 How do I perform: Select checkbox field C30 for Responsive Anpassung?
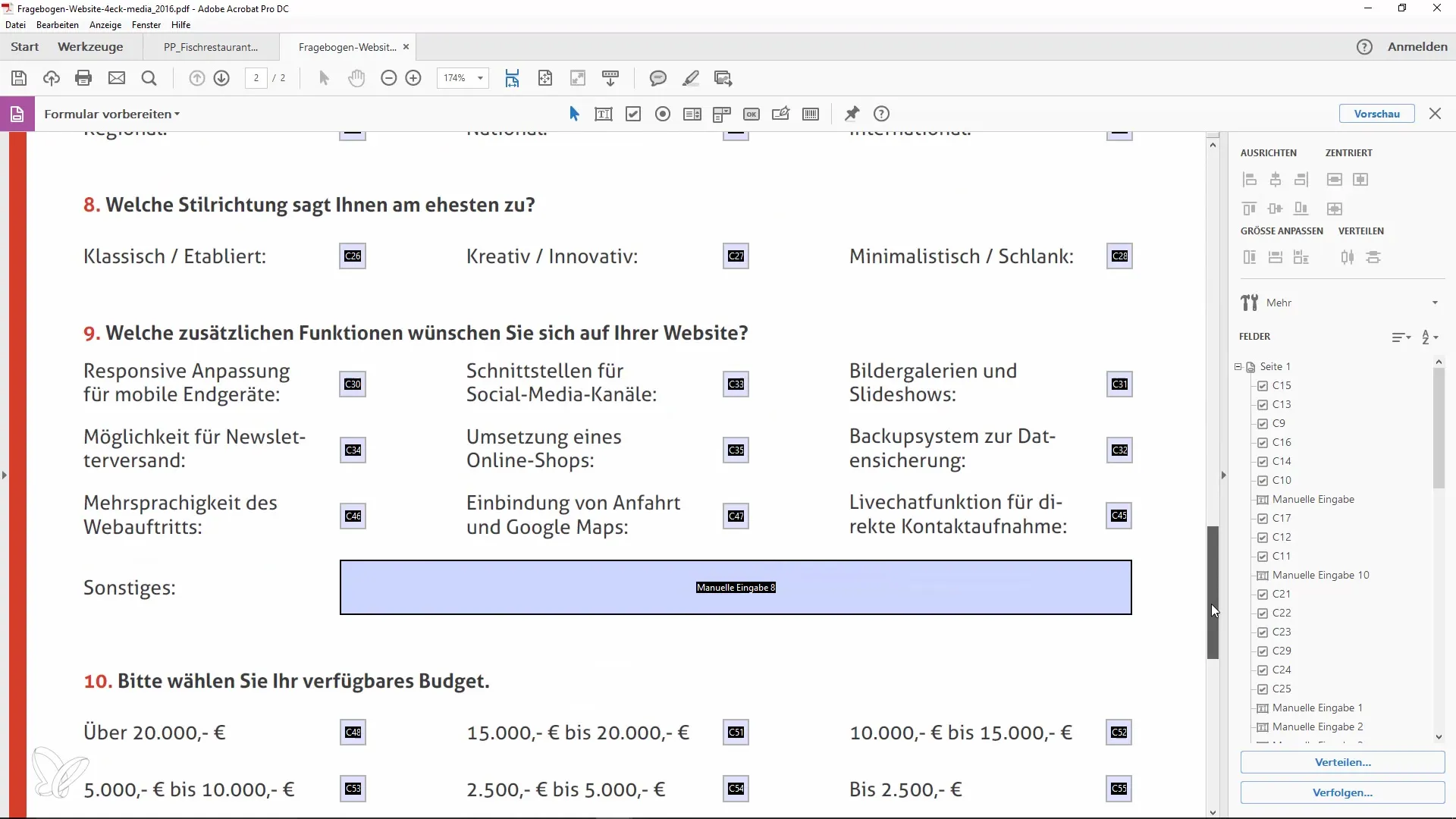(353, 384)
